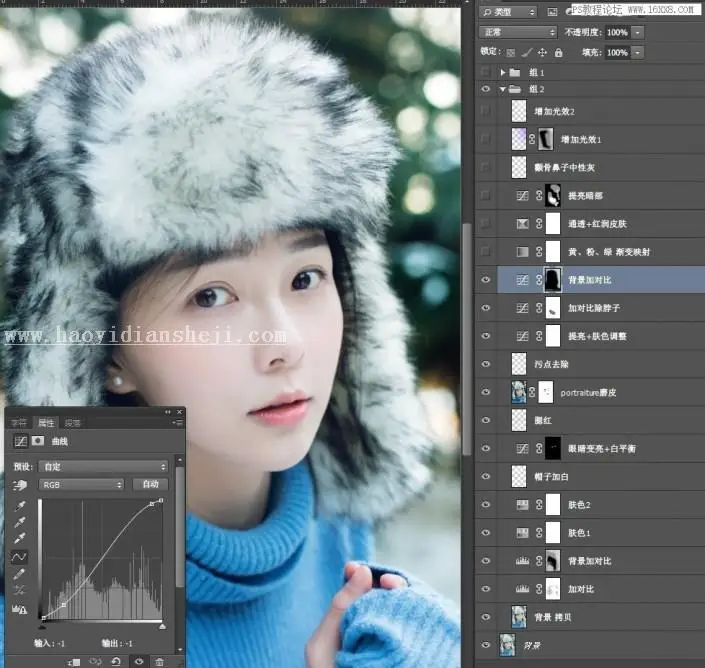Filter for pixel layers icon
The width and height of the screenshot is (705, 668).
tap(552, 12)
